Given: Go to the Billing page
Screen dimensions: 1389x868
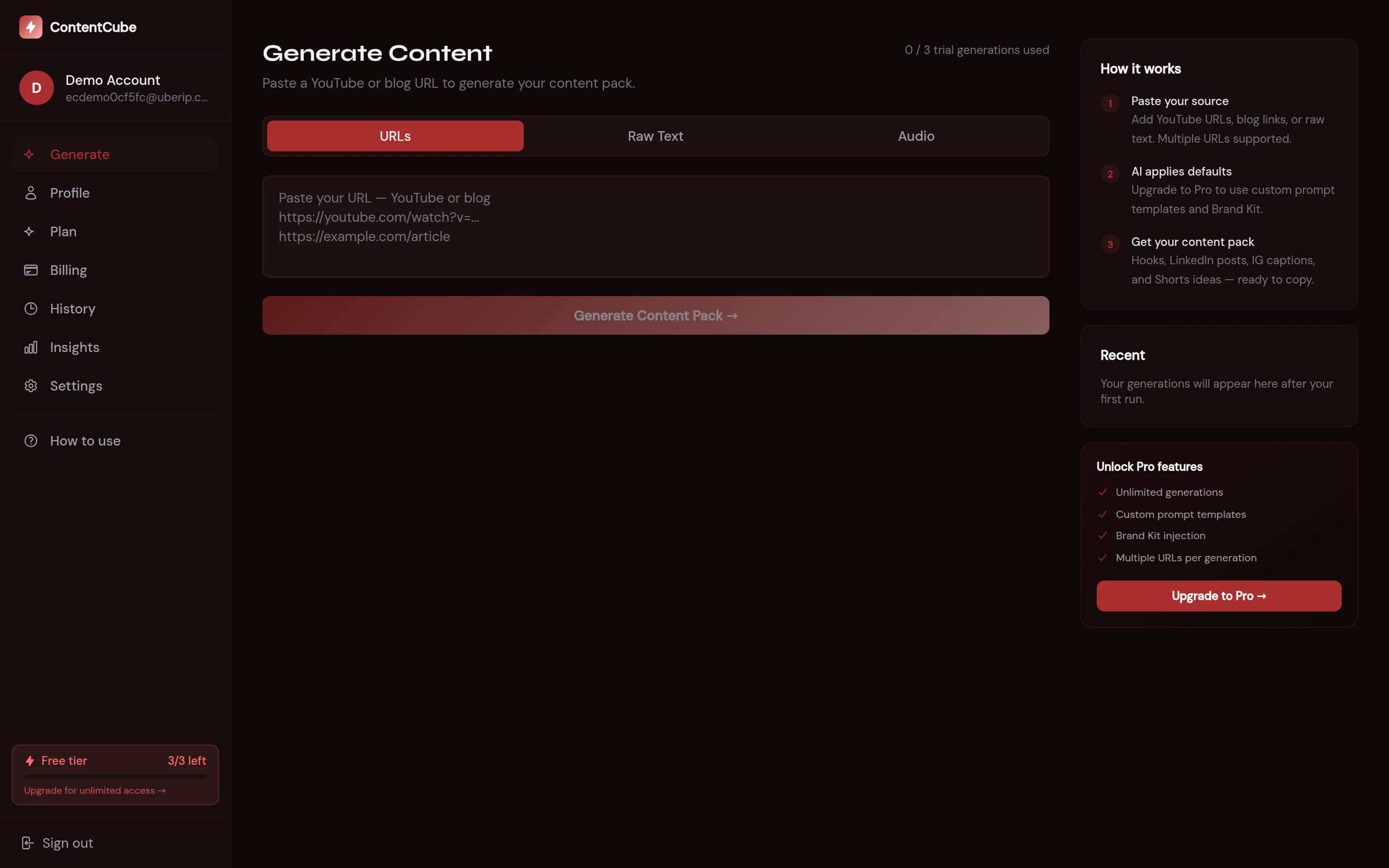Looking at the screenshot, I should click(115, 270).
